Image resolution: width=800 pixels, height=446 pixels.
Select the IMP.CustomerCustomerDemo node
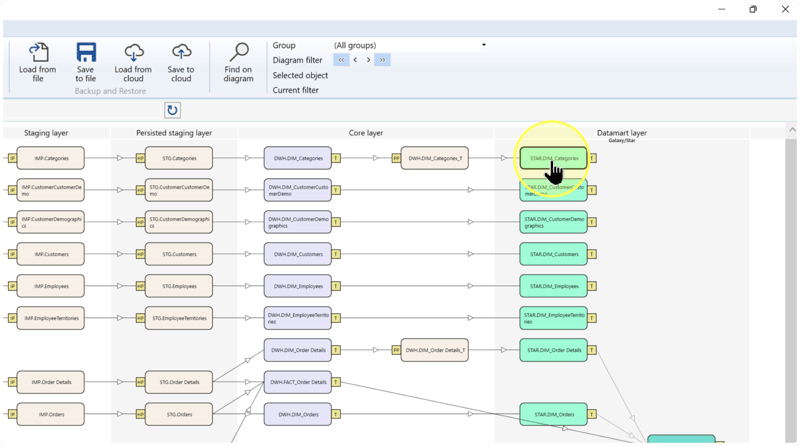[x=51, y=190]
